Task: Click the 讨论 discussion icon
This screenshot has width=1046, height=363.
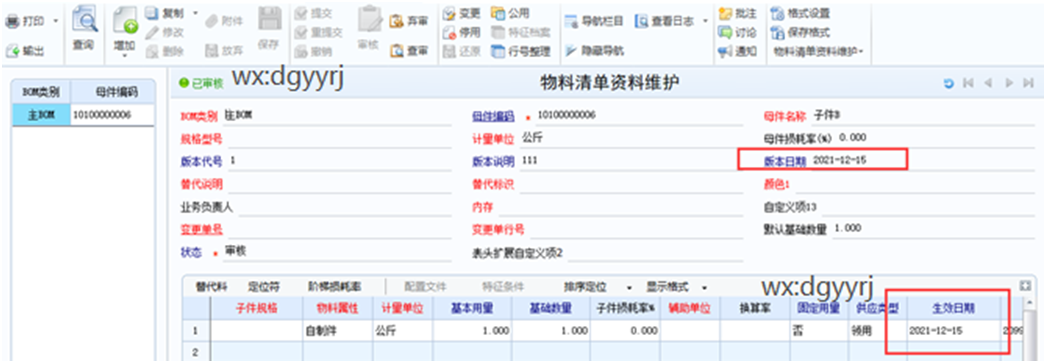Action: click(725, 32)
